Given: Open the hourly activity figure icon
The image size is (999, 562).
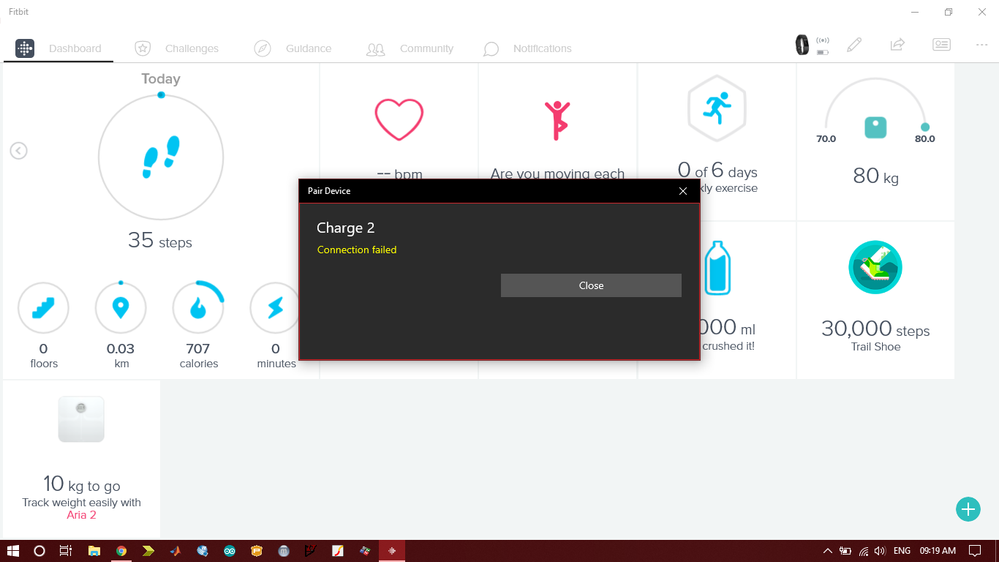Looking at the screenshot, I should (557, 120).
